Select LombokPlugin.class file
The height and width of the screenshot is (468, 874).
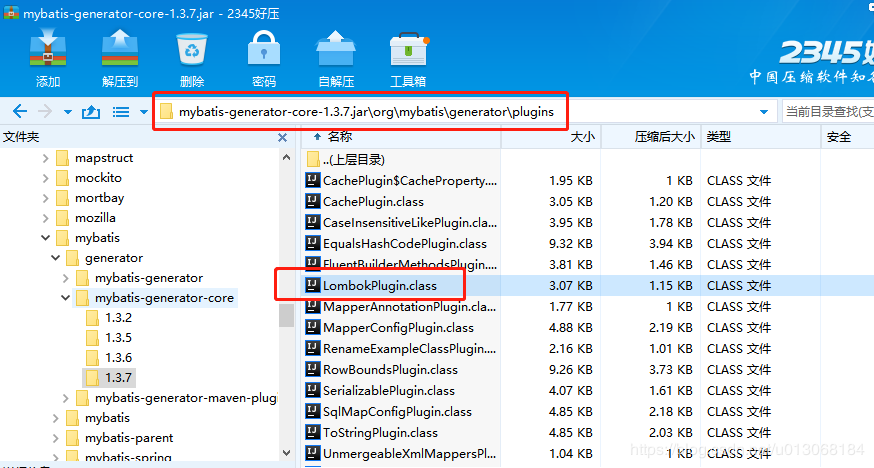tap(371, 286)
